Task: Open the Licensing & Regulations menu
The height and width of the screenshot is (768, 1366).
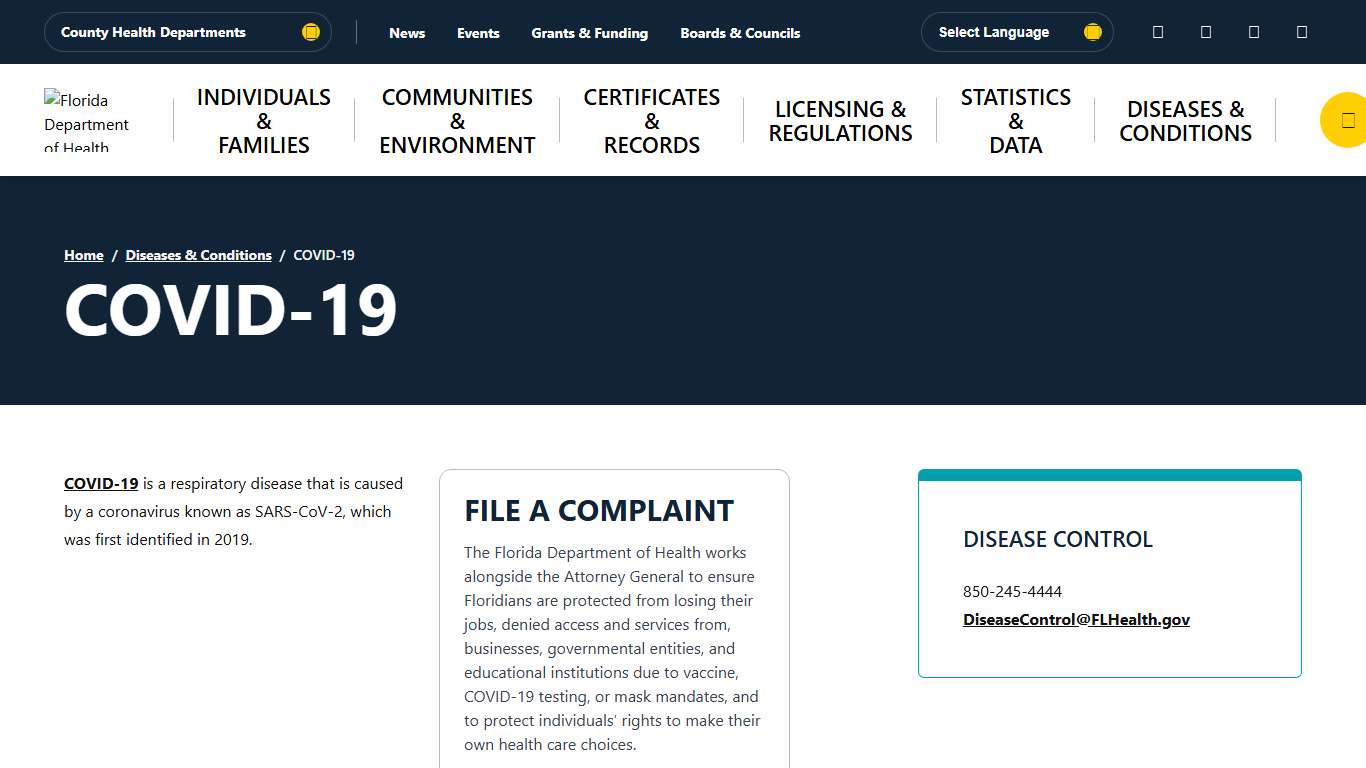Action: [840, 121]
